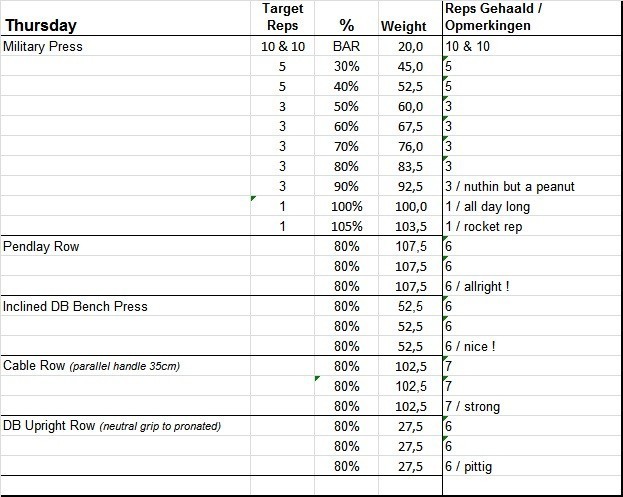This screenshot has height=497, width=623.
Task: Select the 76,0 weight cell
Action: pos(408,146)
